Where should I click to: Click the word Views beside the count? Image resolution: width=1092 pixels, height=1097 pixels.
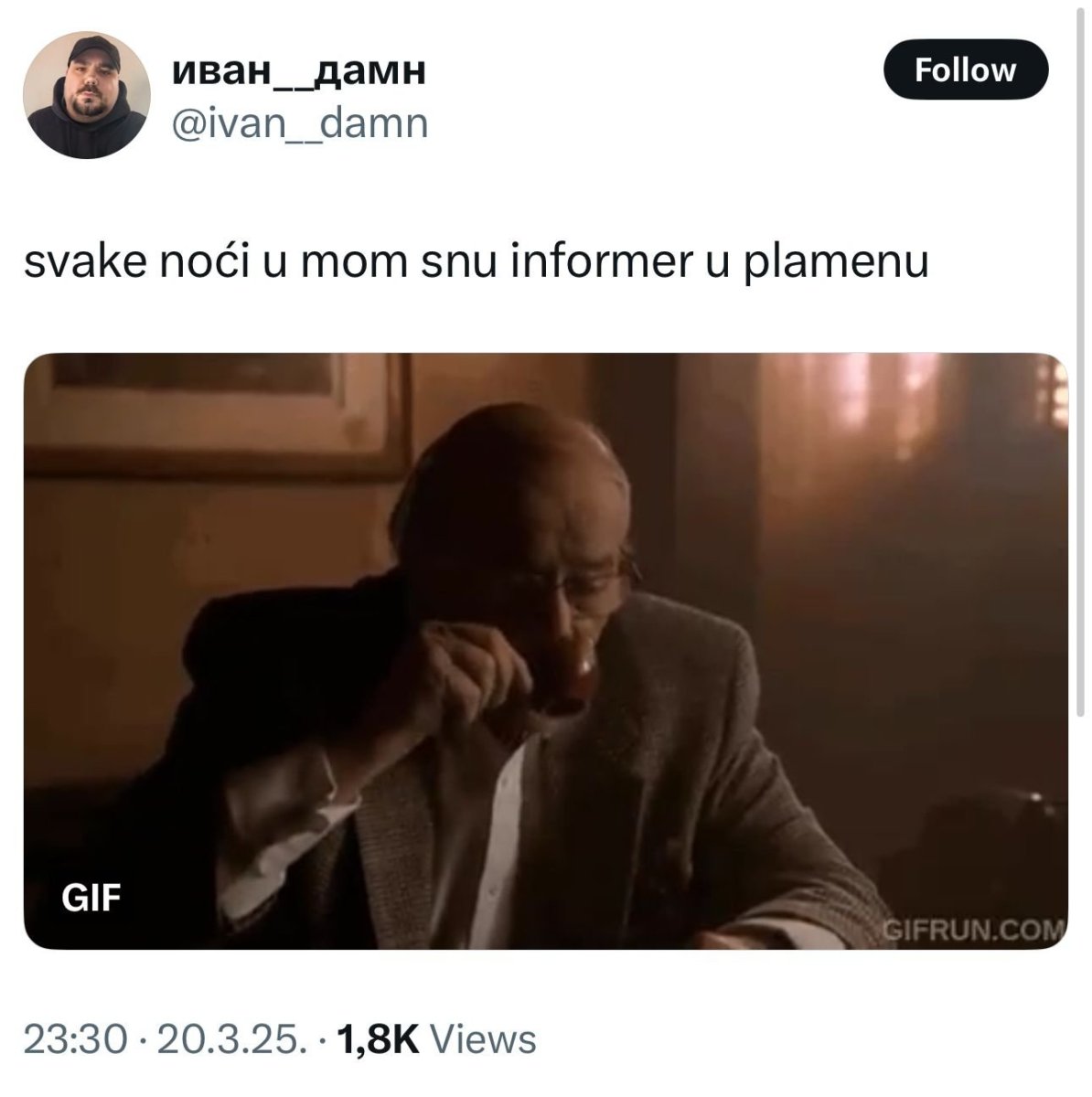coord(482,1039)
